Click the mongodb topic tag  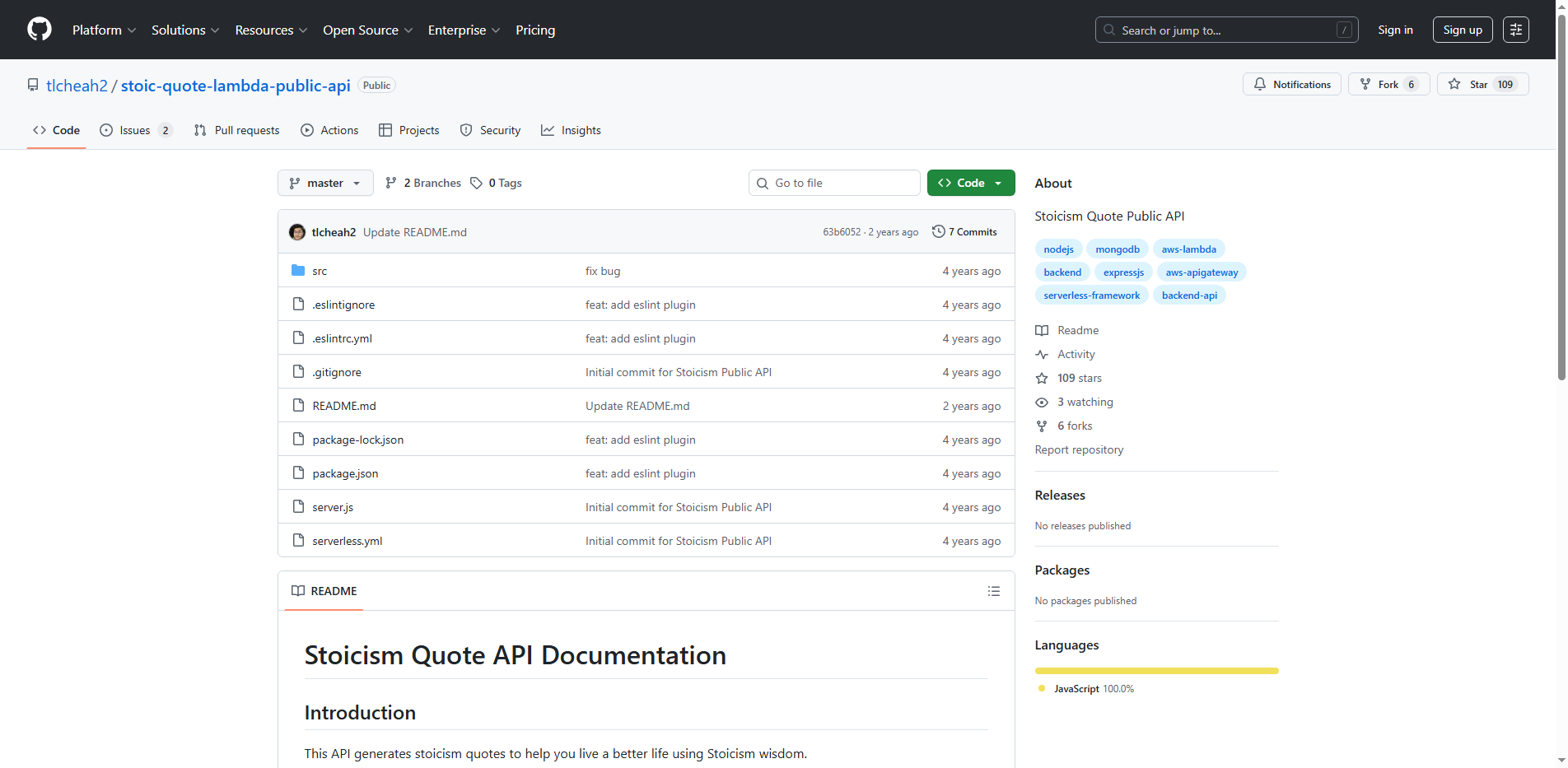[1118, 249]
